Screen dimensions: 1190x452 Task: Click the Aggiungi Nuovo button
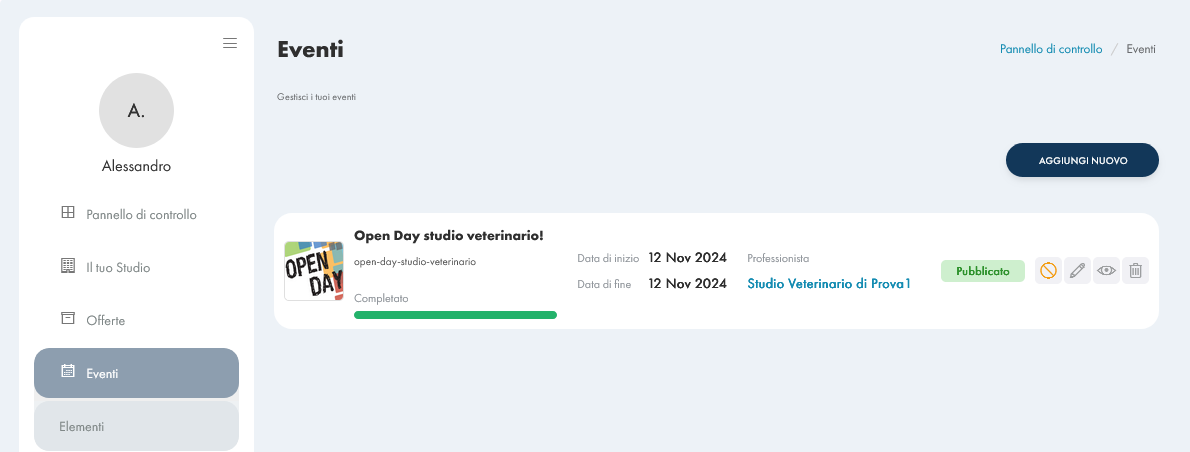[x=1082, y=160]
